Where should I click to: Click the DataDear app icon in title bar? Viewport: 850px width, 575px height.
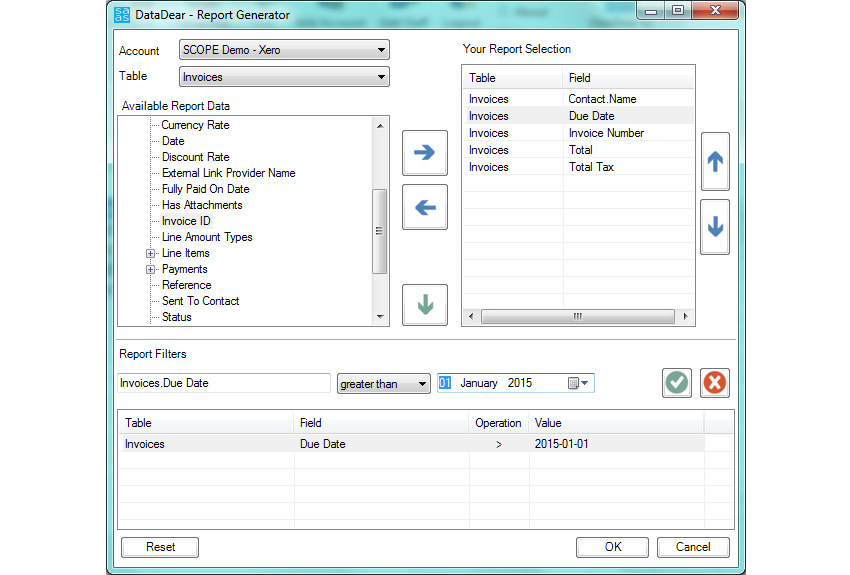point(122,15)
